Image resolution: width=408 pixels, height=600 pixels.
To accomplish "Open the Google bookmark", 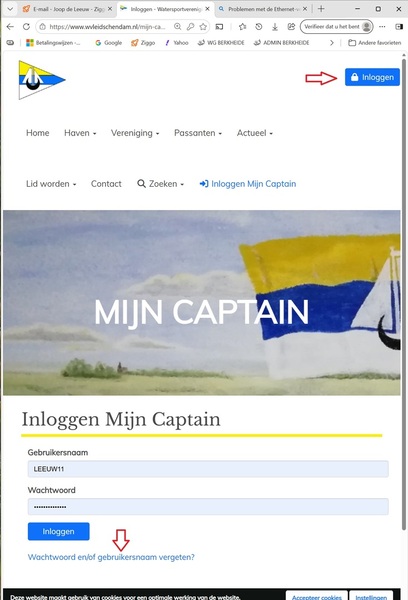I will 109,42.
